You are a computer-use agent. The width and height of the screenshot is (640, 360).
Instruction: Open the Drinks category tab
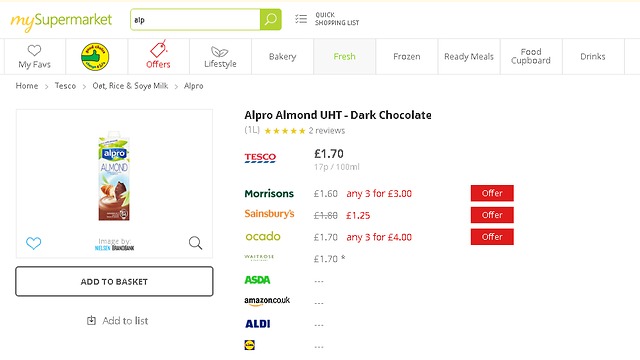[x=593, y=56]
